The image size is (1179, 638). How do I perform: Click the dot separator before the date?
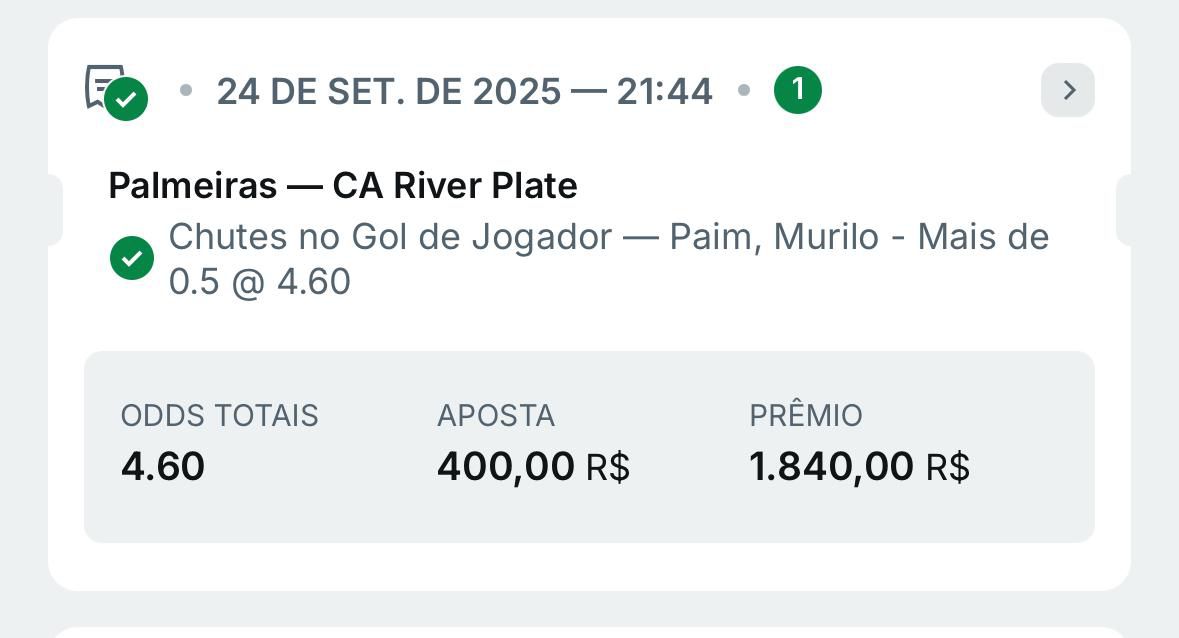185,91
